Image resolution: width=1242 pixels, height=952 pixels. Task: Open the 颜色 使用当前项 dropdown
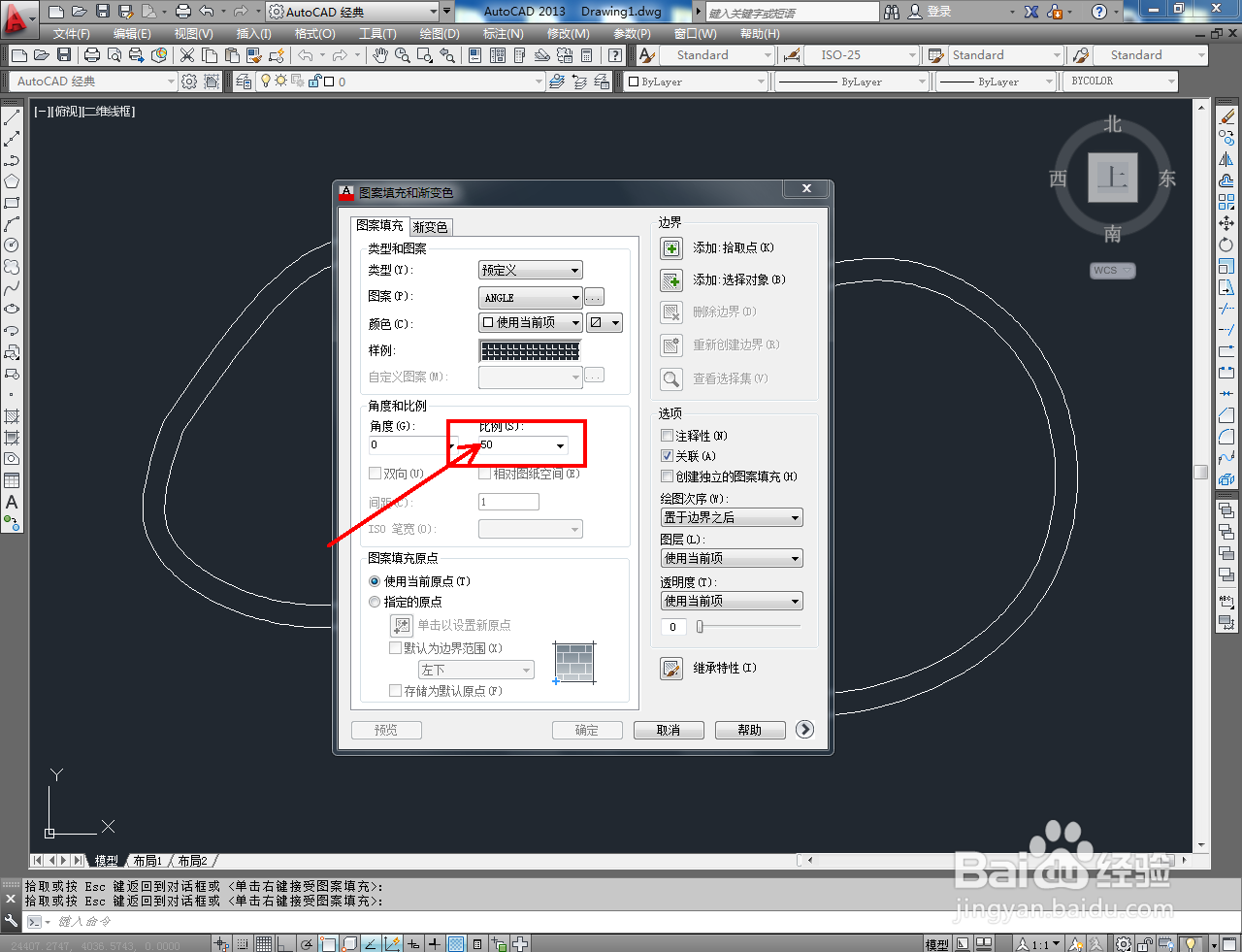click(530, 322)
